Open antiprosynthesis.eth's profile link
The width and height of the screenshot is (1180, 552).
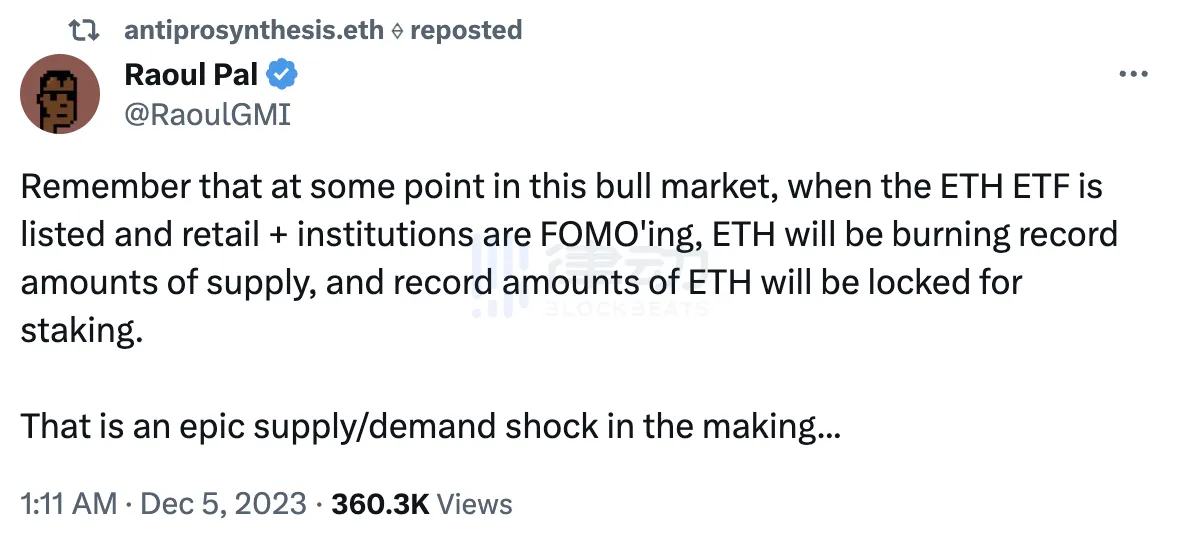coord(253,30)
